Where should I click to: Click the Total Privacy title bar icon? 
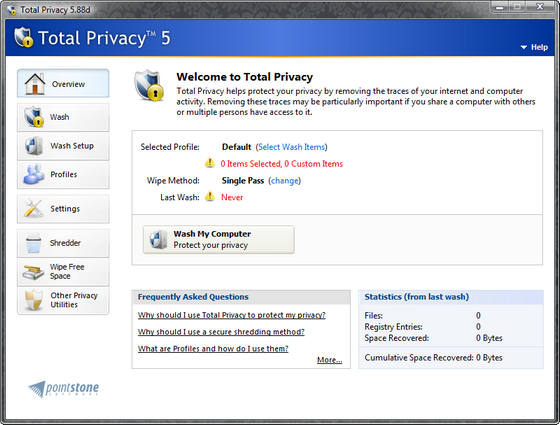12,10
